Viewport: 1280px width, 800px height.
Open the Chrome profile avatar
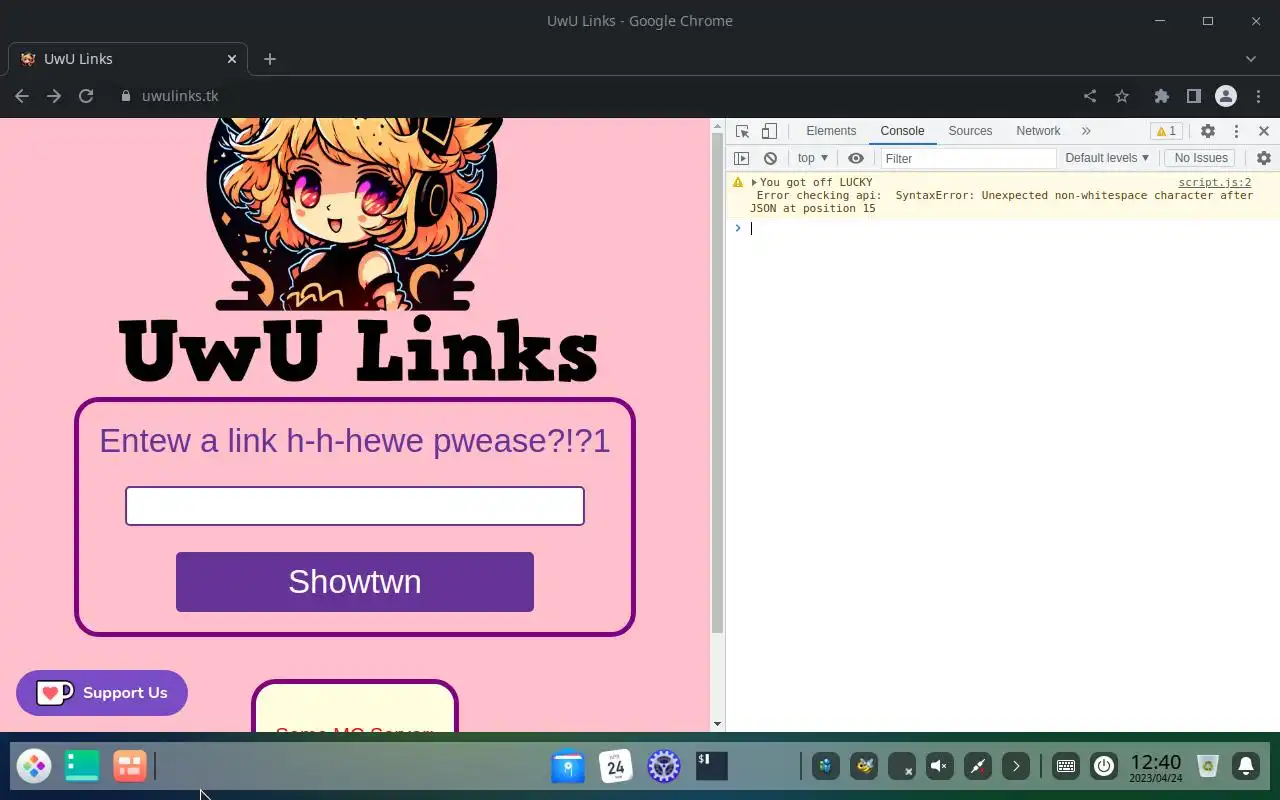coord(1226,96)
